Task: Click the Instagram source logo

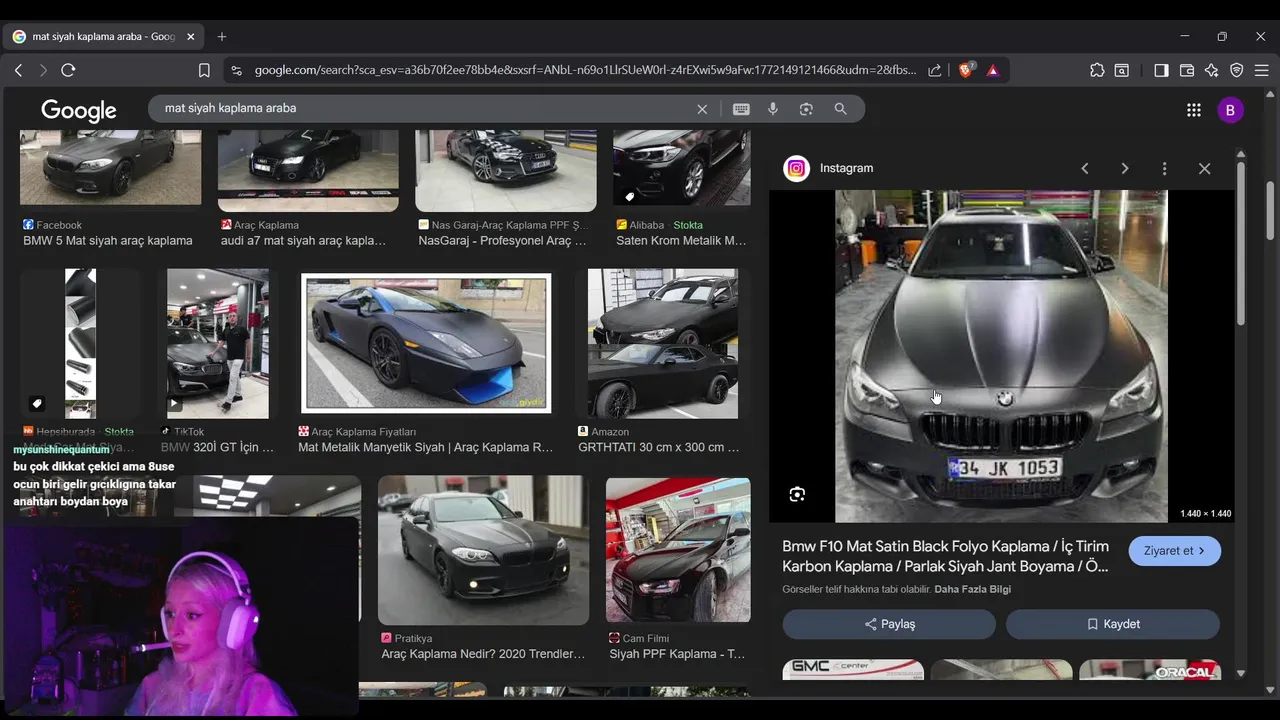Action: pos(797,168)
